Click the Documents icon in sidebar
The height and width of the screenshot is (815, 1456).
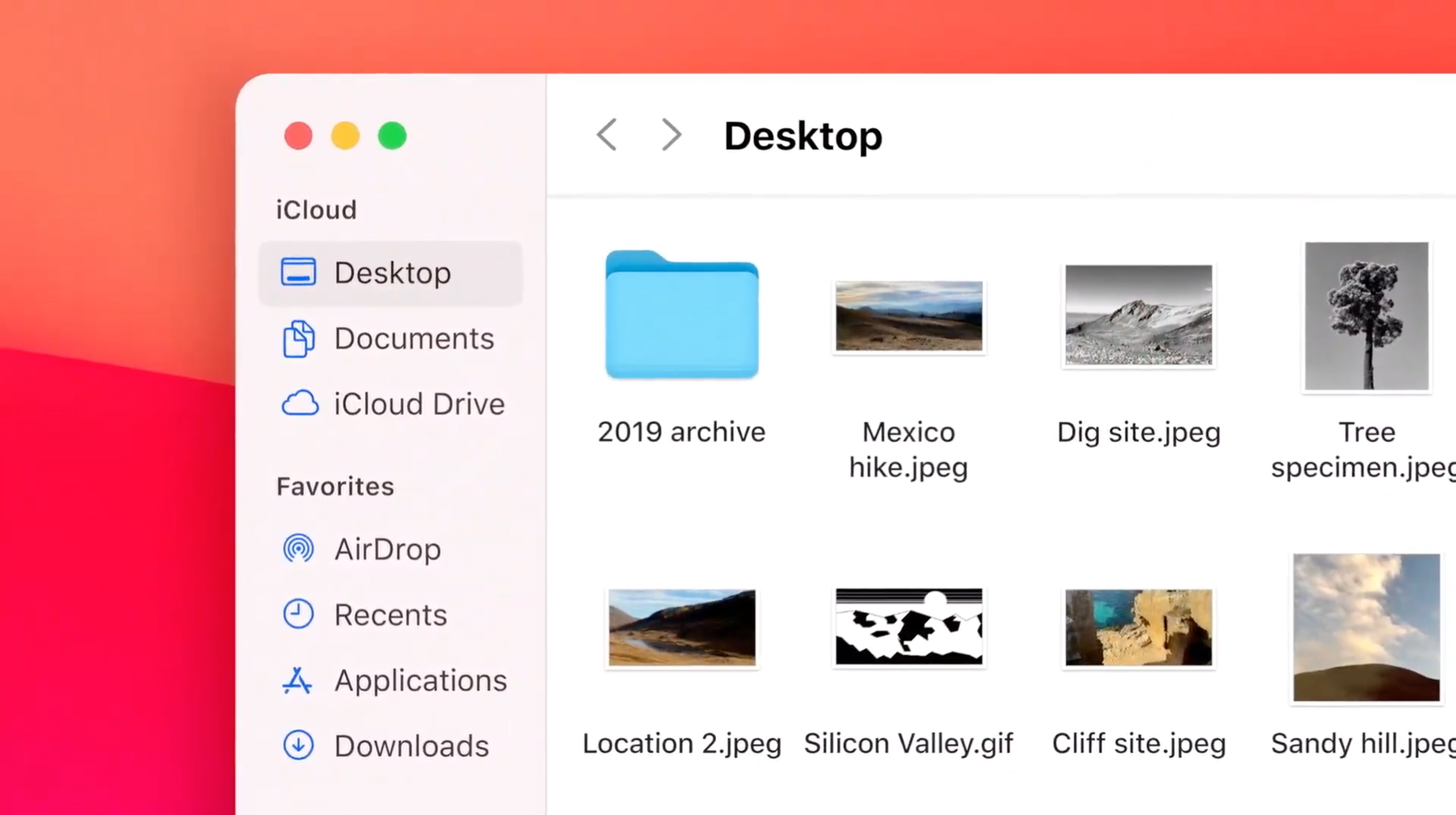point(298,339)
